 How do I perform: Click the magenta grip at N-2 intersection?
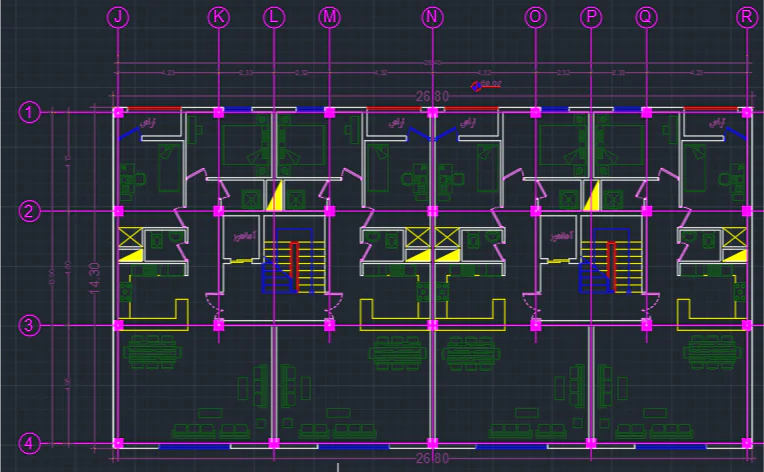[432, 211]
